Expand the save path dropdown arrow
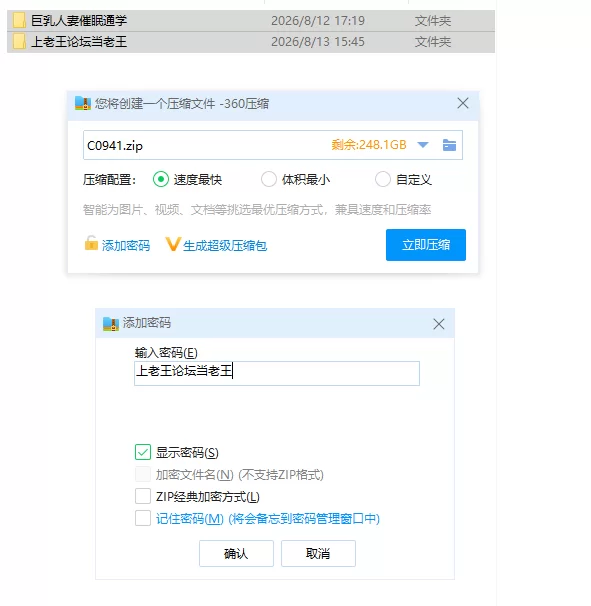591x606 pixels. click(423, 145)
